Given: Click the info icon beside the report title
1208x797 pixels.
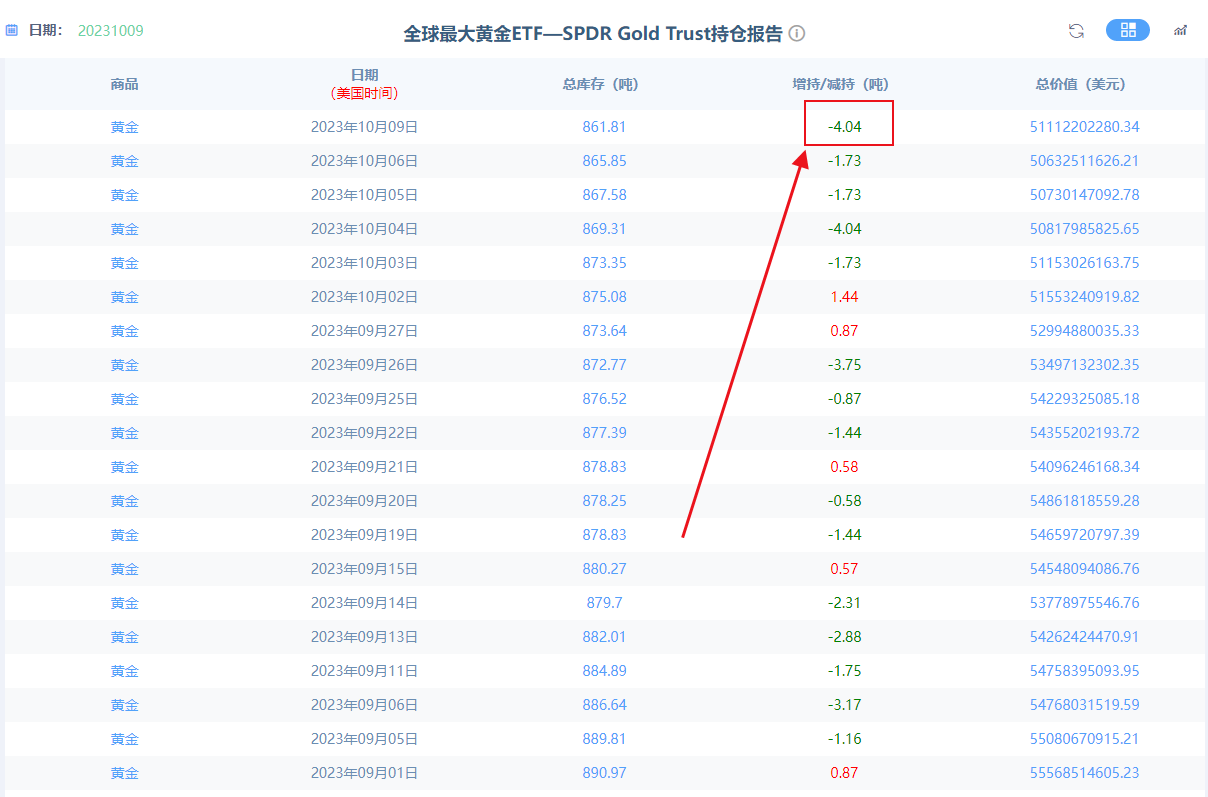Looking at the screenshot, I should coord(796,33).
